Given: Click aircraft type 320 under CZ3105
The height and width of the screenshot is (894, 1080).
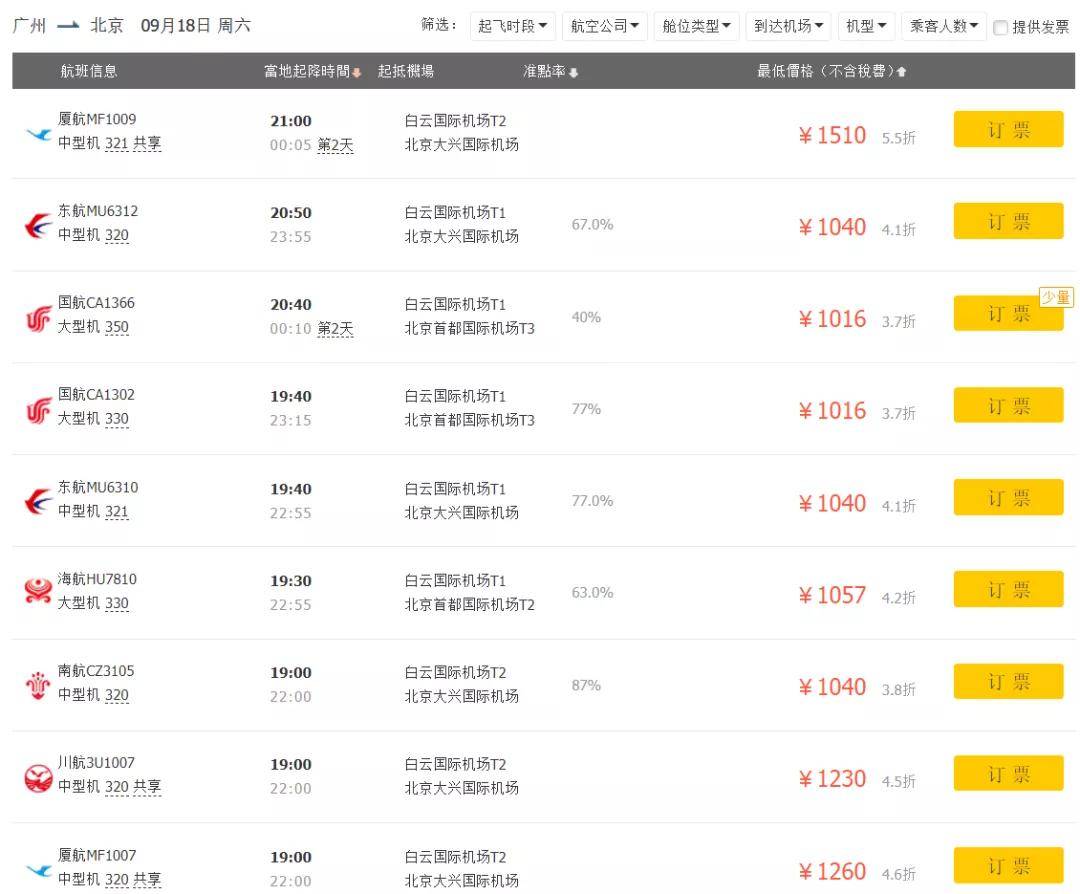Looking at the screenshot, I should coord(116,695).
